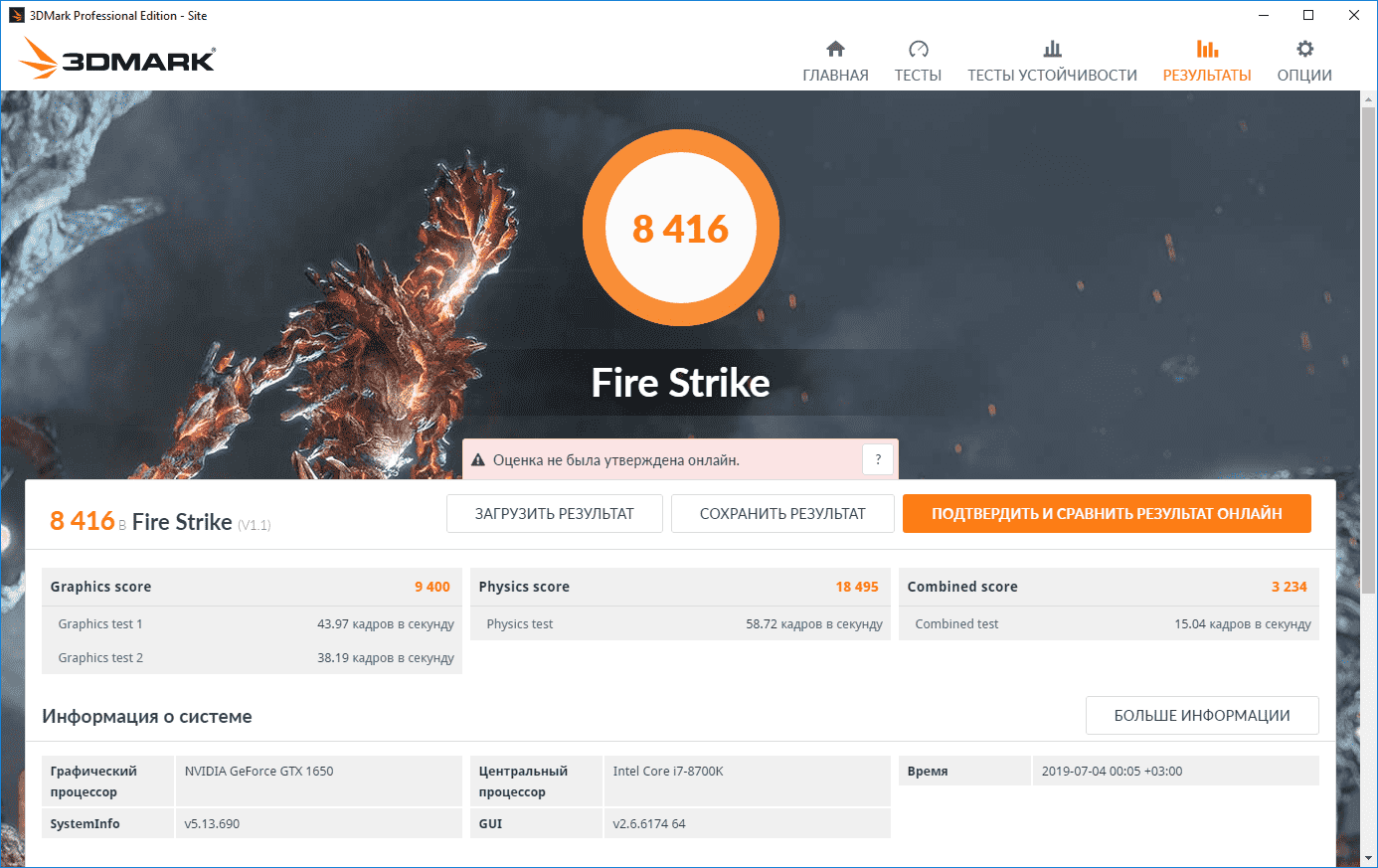Click the app icon in the title bar
Viewport: 1378px width, 868px height.
point(16,15)
